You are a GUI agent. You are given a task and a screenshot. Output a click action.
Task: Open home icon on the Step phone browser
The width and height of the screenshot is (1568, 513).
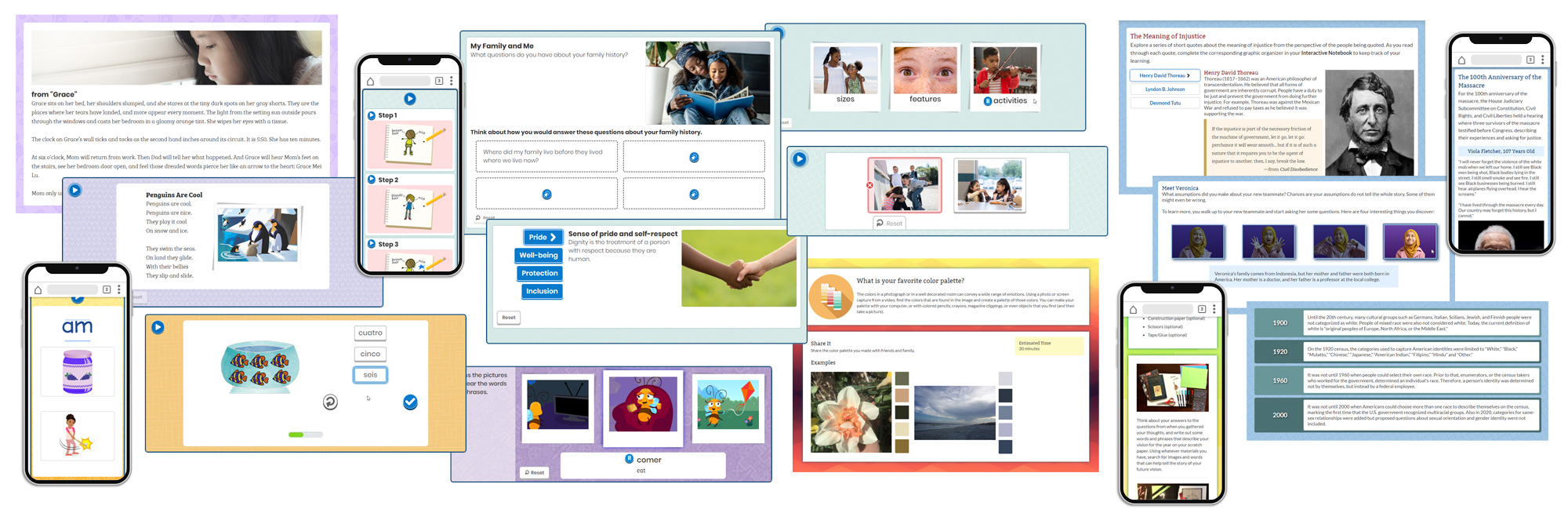coord(370,81)
